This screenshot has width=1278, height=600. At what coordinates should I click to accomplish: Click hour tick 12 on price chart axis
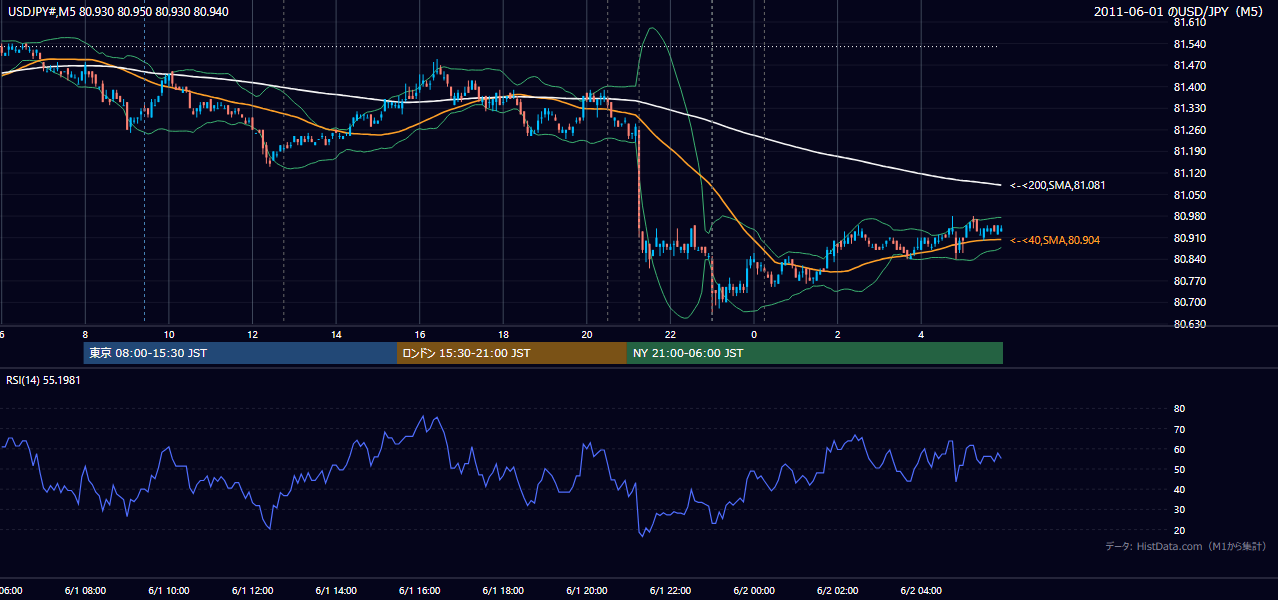[252, 335]
